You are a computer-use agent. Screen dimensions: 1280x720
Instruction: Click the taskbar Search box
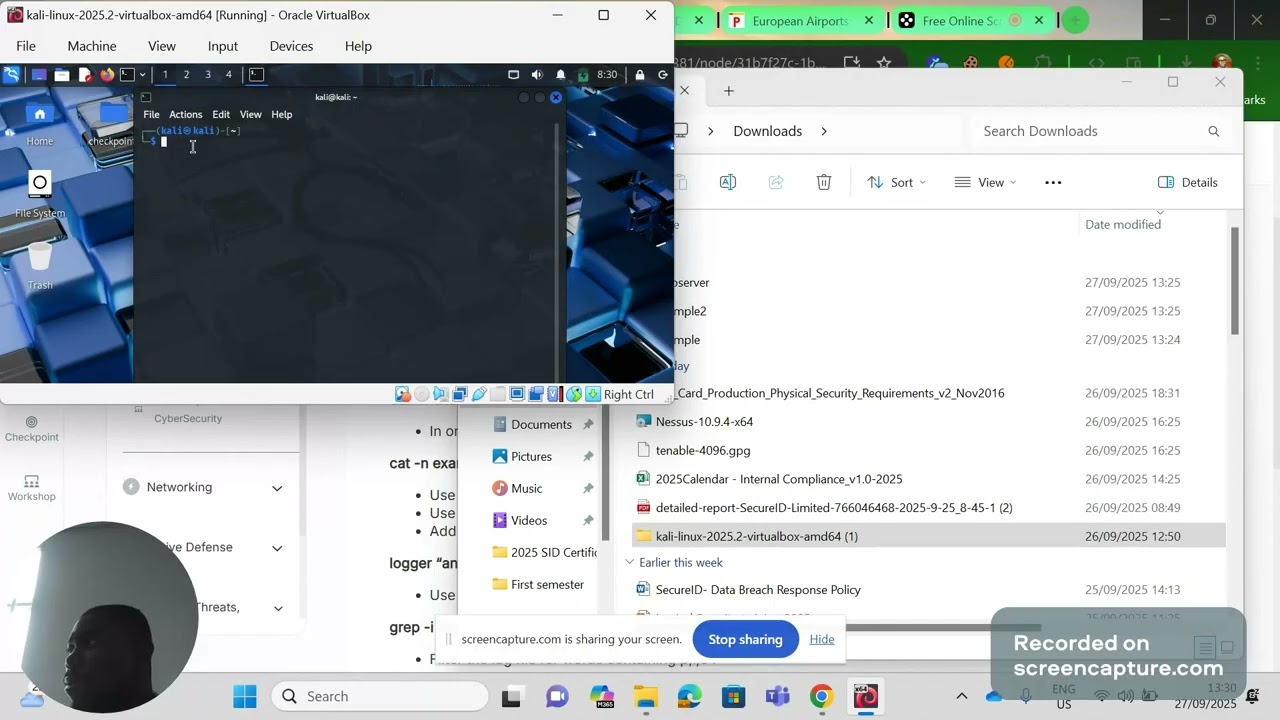(x=380, y=696)
